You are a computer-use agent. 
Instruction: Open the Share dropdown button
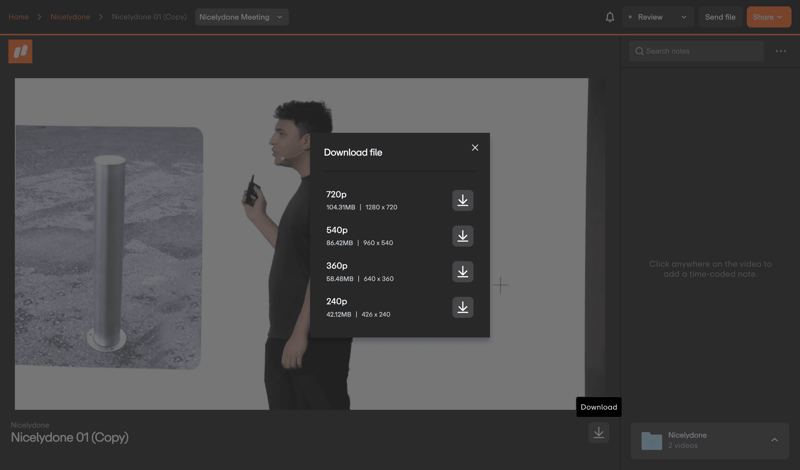pos(768,17)
